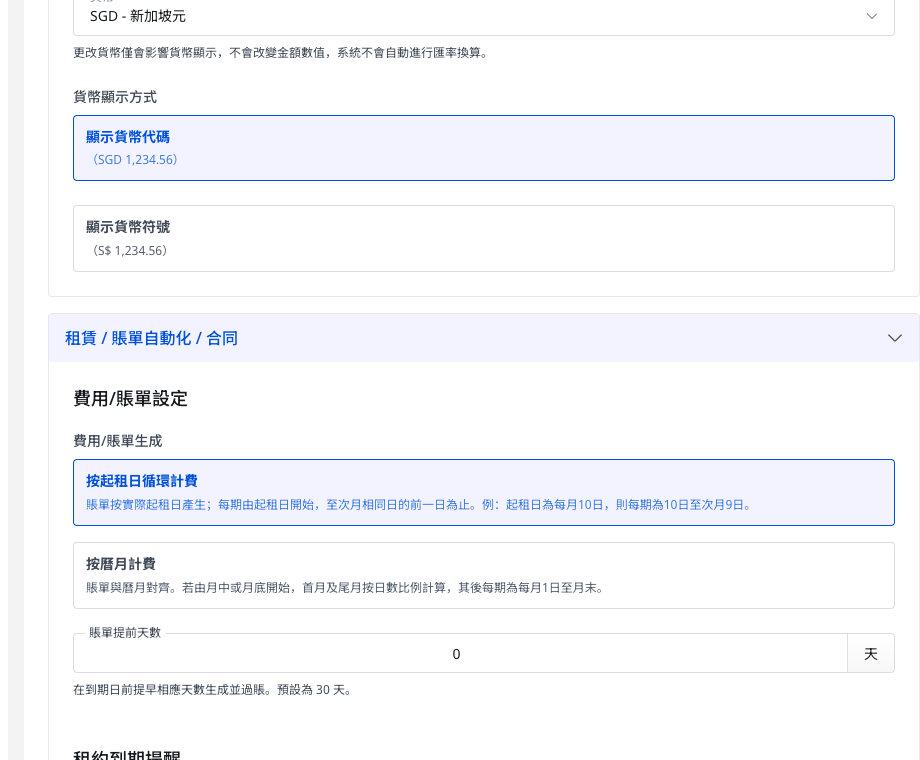The image size is (920, 760).
Task: Select the 顯示貨幣代碼 display option
Action: 483,148
